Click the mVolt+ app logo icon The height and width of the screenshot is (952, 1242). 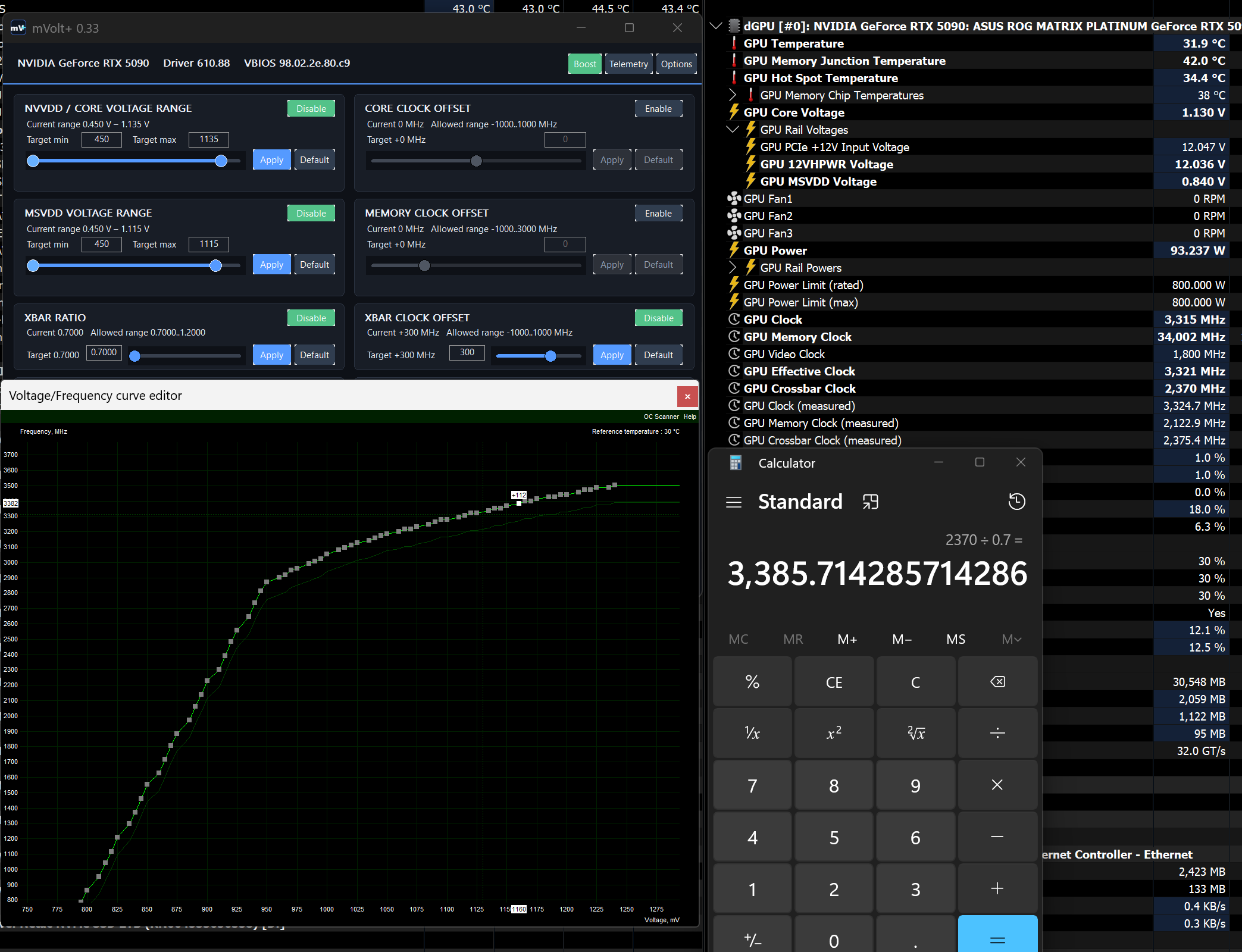[18, 28]
